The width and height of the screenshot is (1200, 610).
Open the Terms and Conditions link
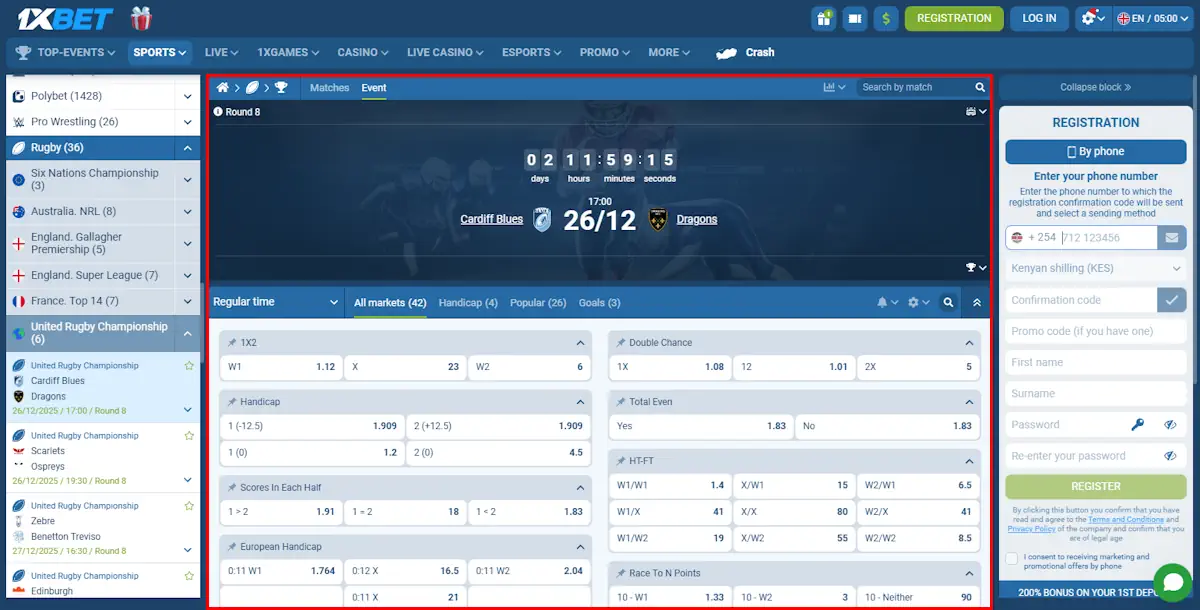[x=1124, y=521]
